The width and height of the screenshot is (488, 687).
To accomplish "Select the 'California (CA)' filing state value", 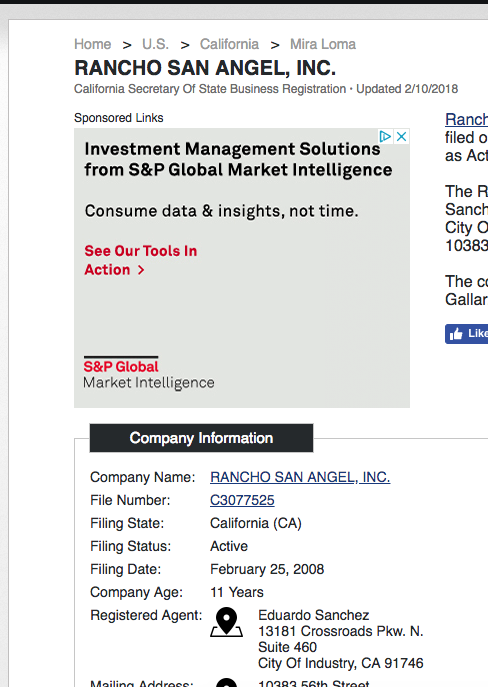I will coord(256,523).
